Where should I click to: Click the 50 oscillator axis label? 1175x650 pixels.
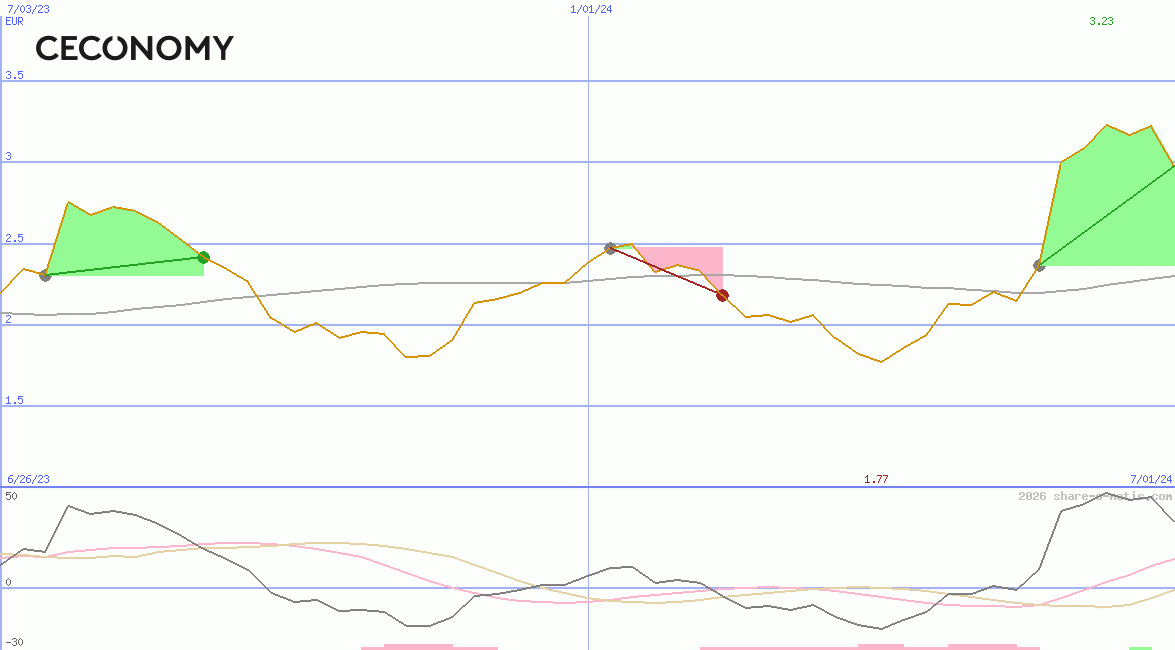point(11,496)
